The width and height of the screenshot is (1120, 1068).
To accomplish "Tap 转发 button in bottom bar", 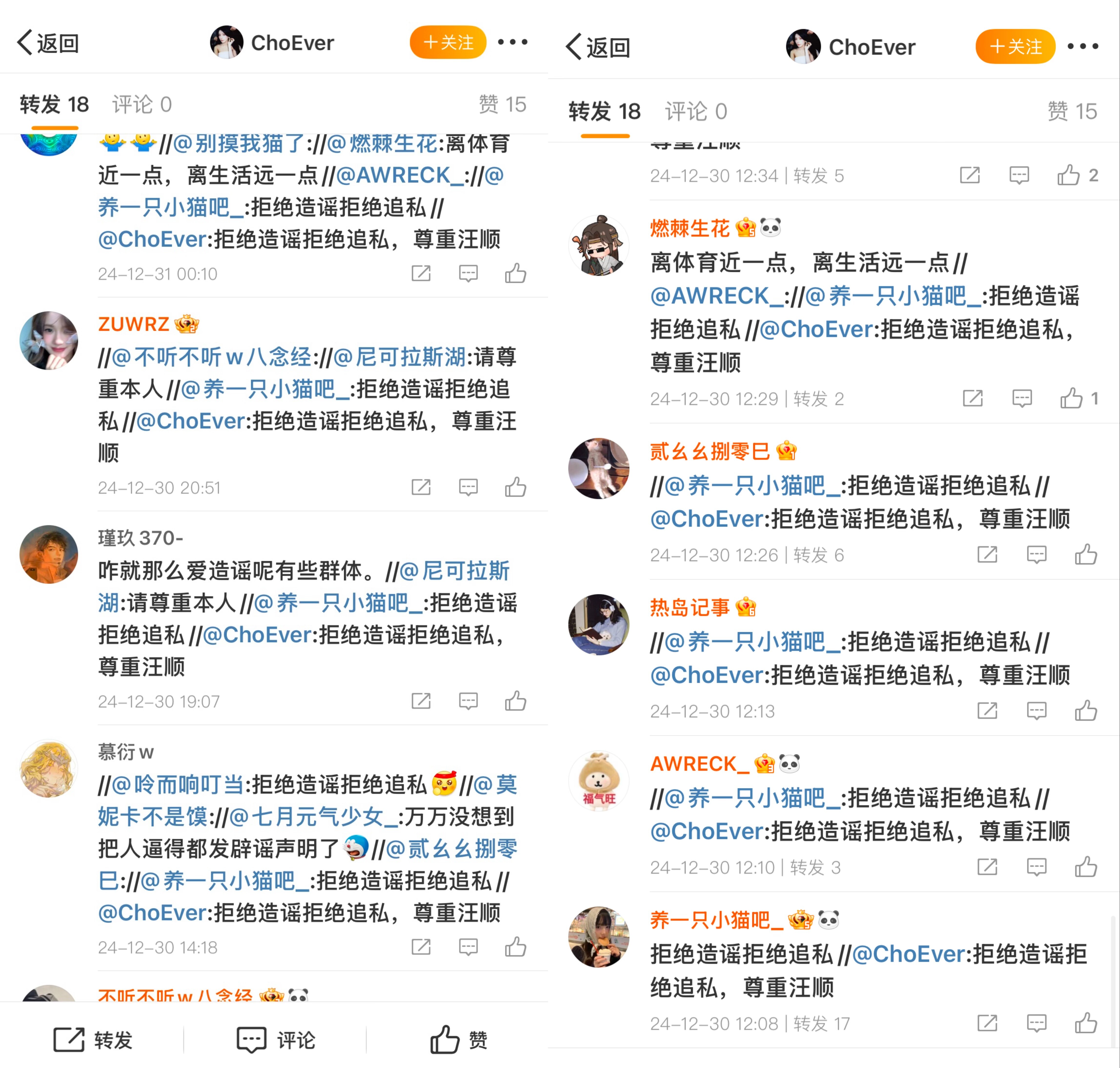I will 92,1040.
